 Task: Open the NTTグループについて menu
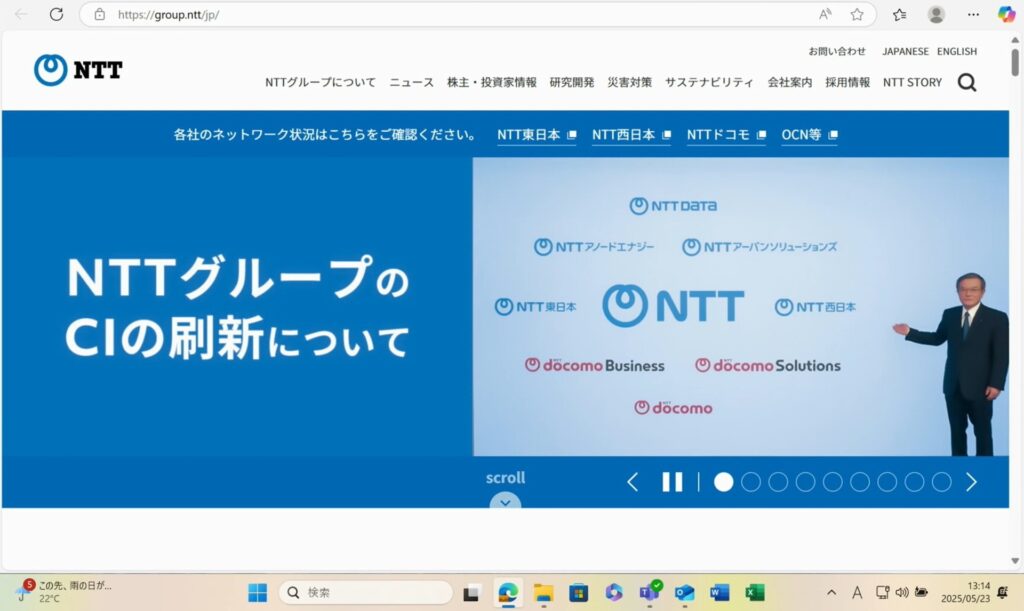pyautogui.click(x=320, y=82)
